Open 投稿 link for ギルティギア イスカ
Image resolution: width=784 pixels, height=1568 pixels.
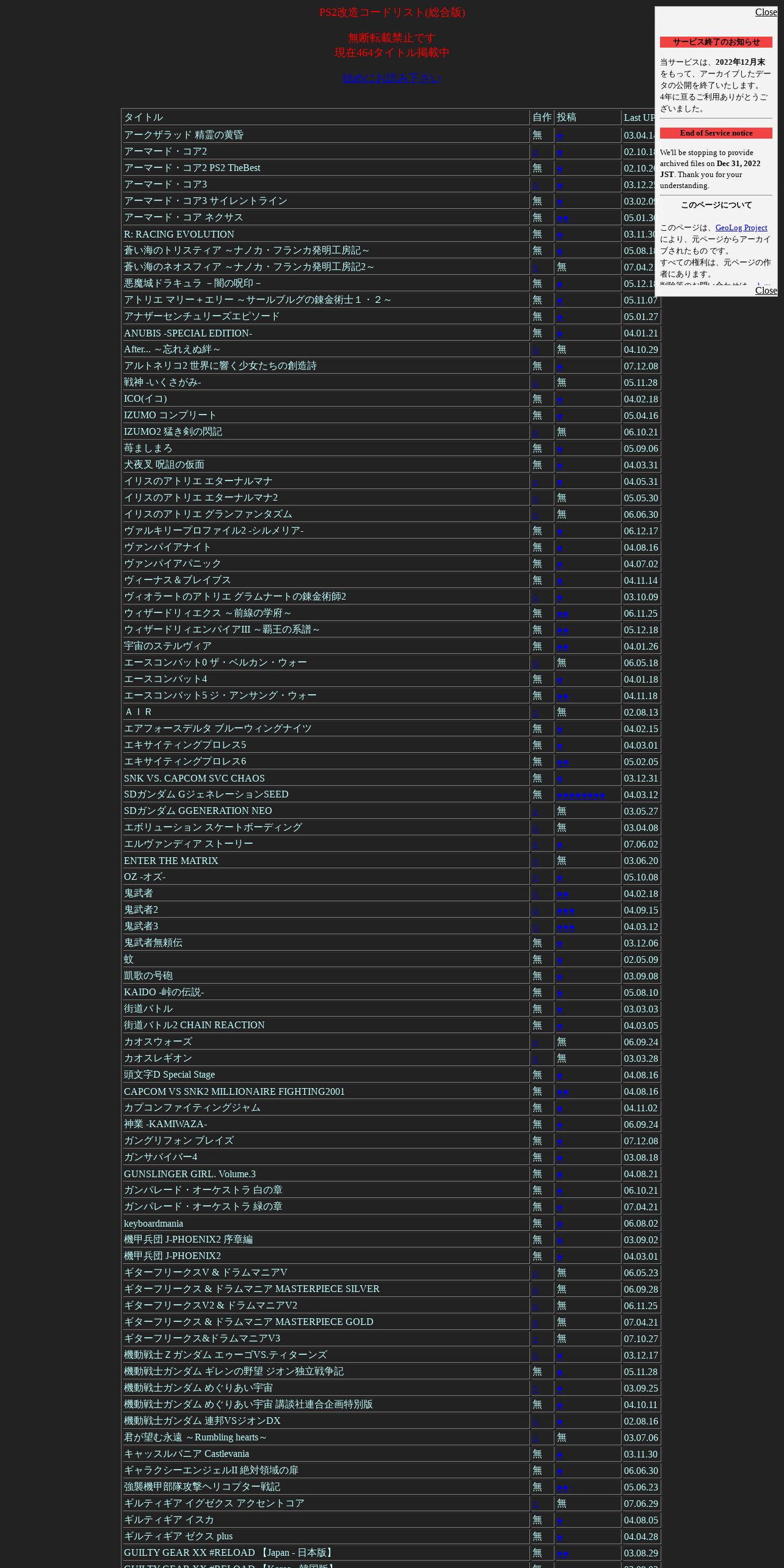[x=560, y=1520]
